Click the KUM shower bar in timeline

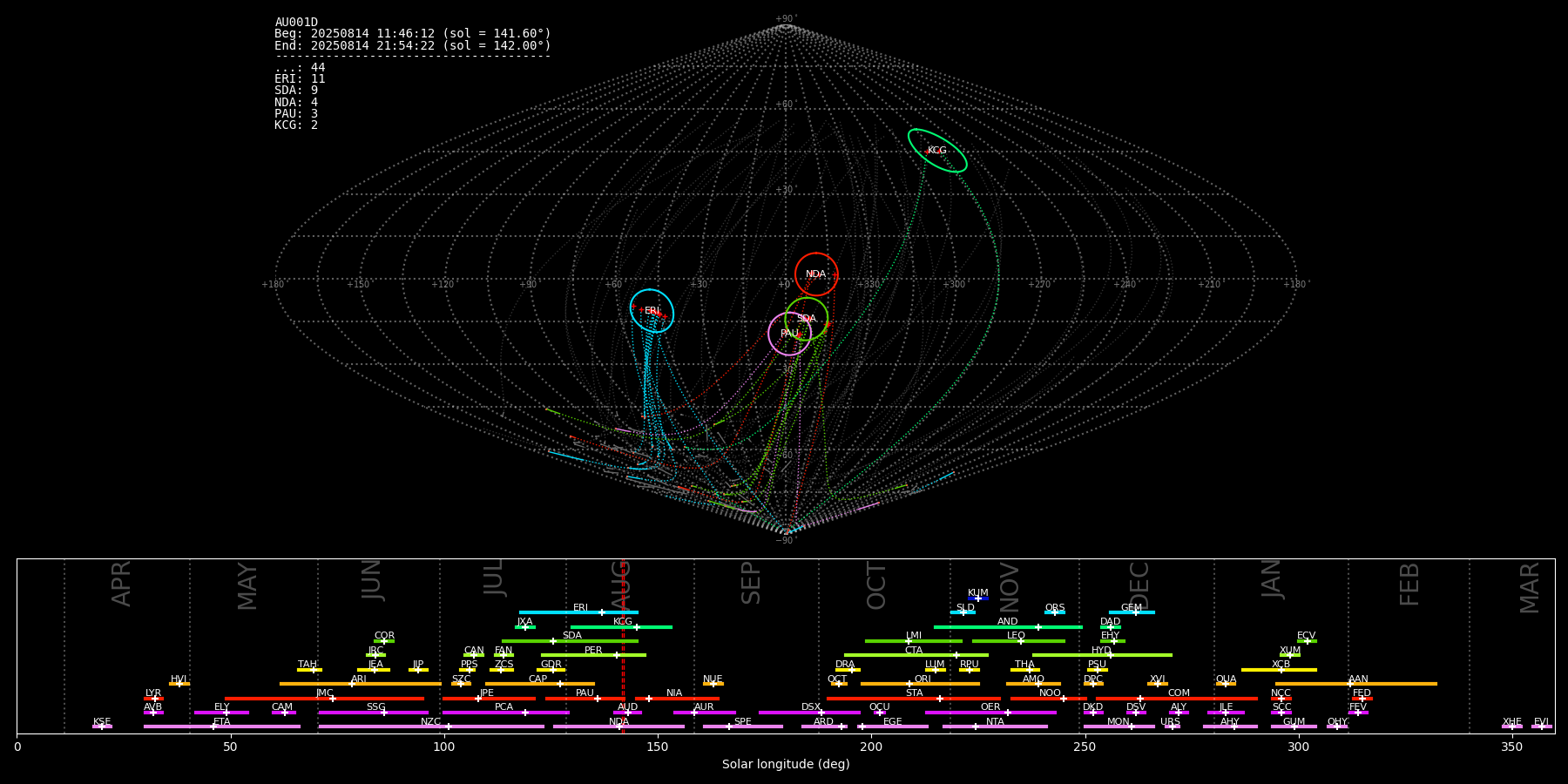coord(978,598)
